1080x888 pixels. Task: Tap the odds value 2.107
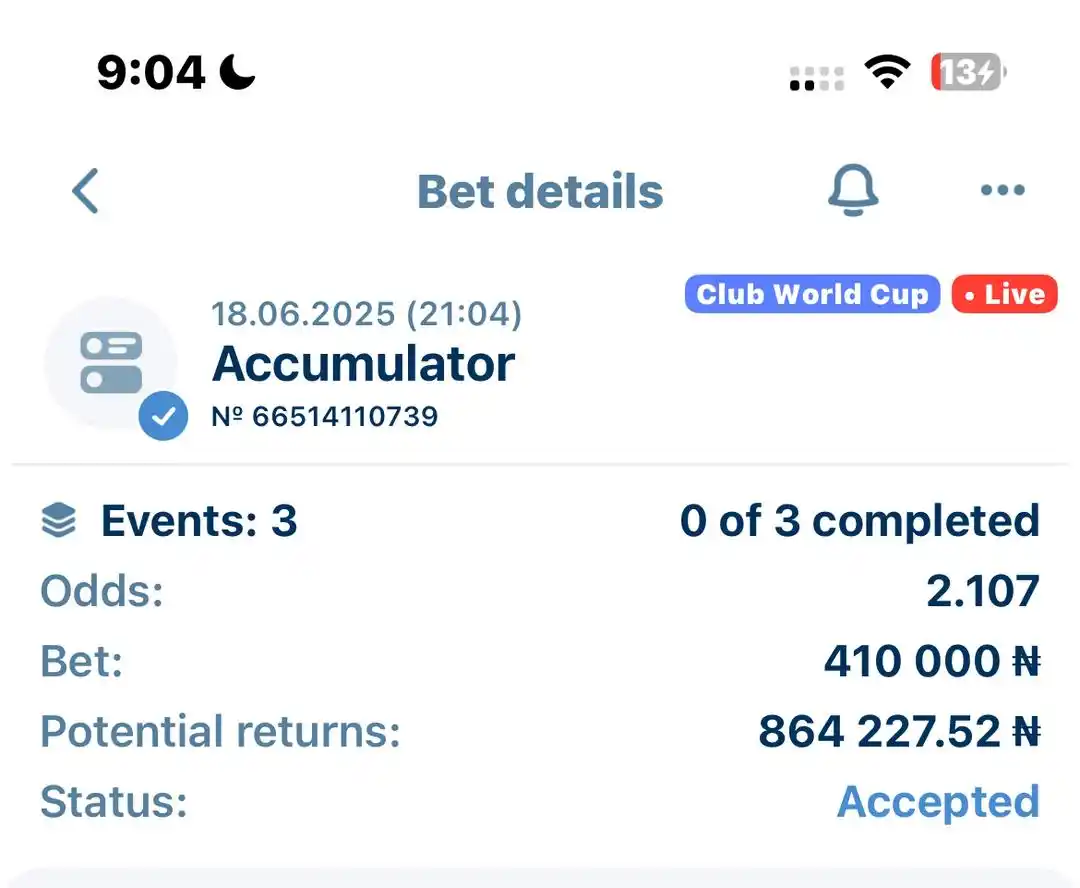pyautogui.click(x=983, y=590)
